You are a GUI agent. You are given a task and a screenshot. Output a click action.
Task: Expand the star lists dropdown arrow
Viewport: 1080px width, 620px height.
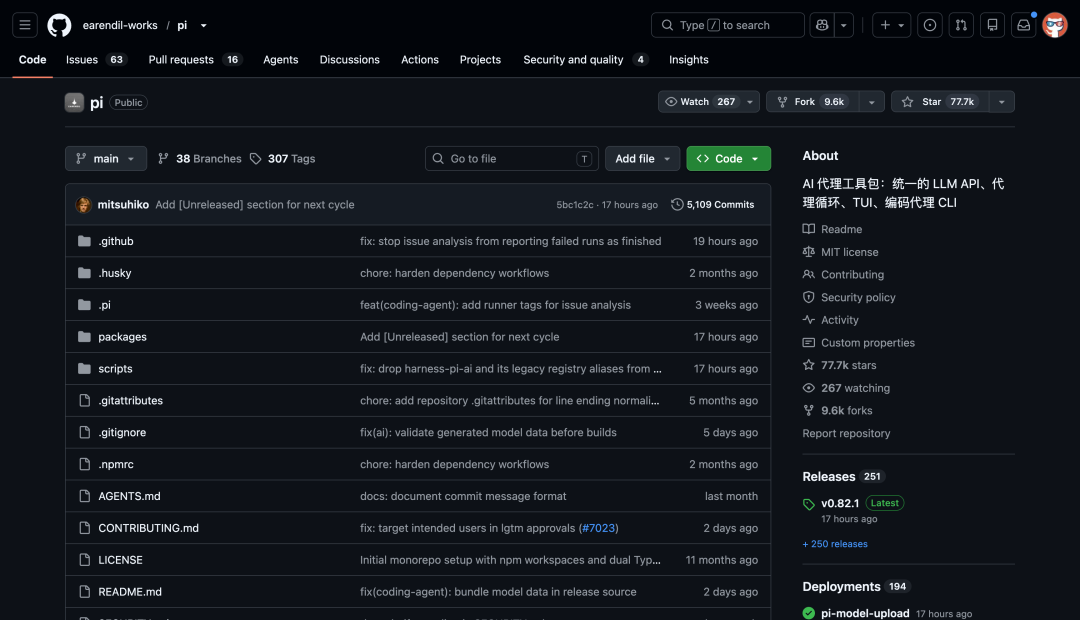click(1001, 102)
